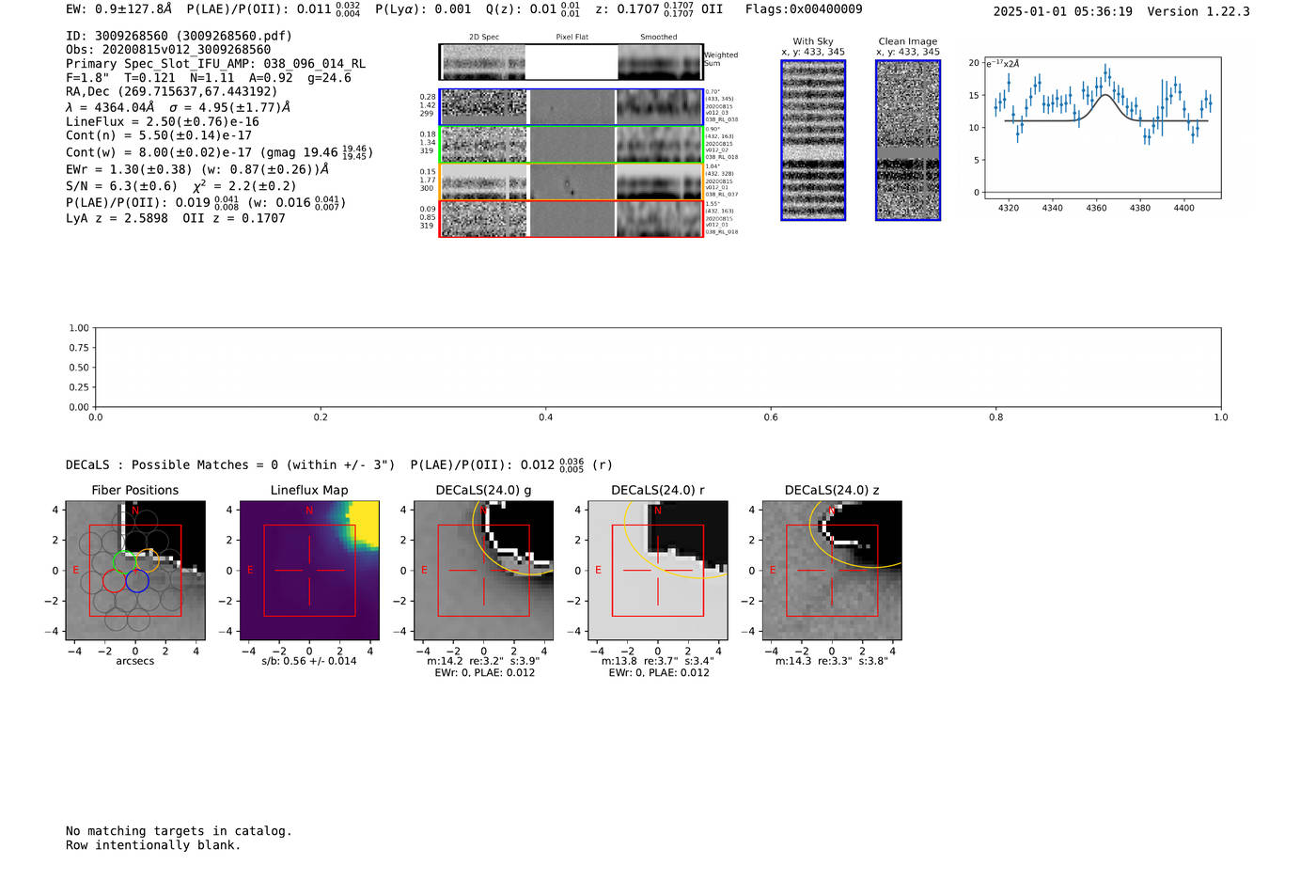
Task: Click the '2D Spec' column header
Action: pos(484,38)
